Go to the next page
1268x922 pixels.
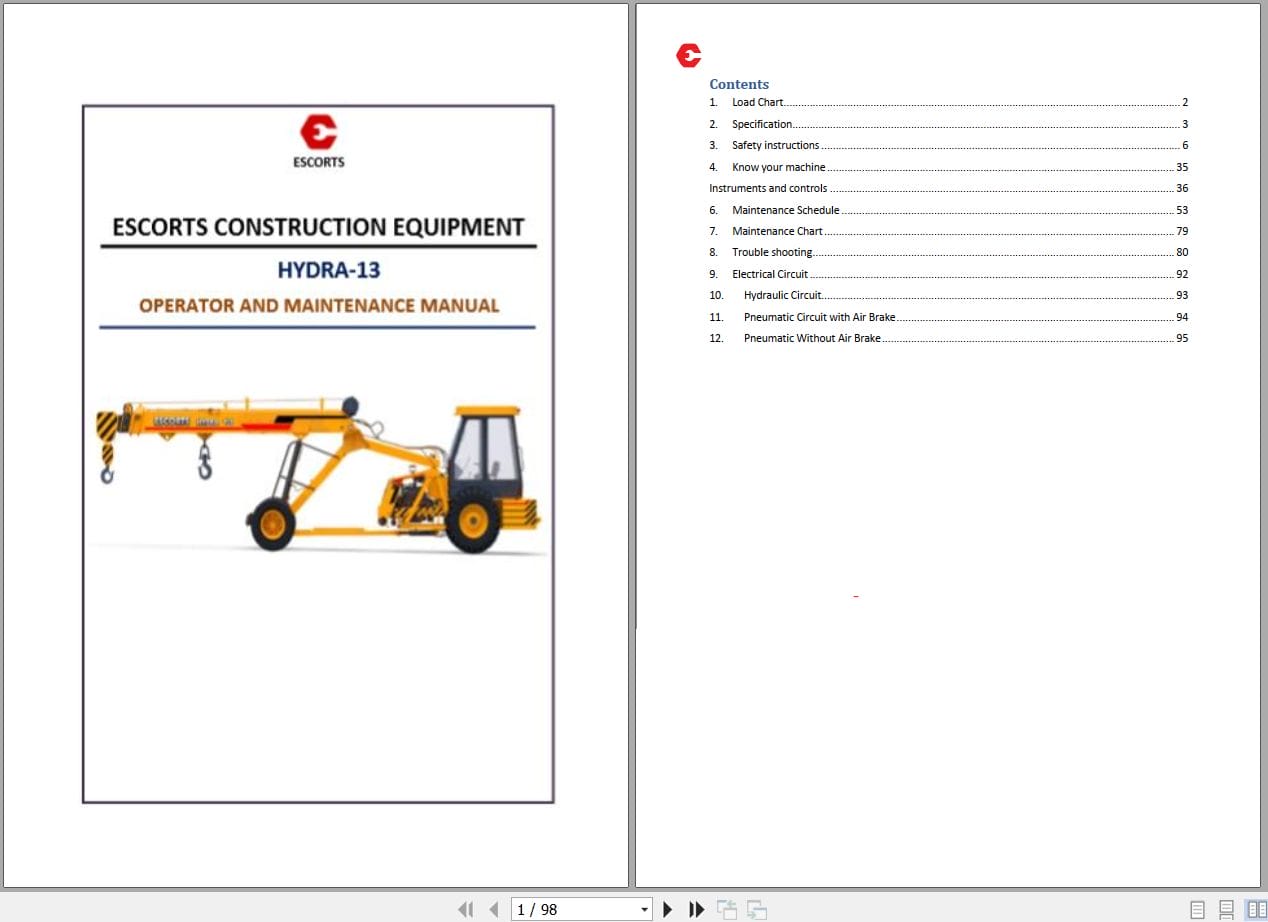(668, 909)
